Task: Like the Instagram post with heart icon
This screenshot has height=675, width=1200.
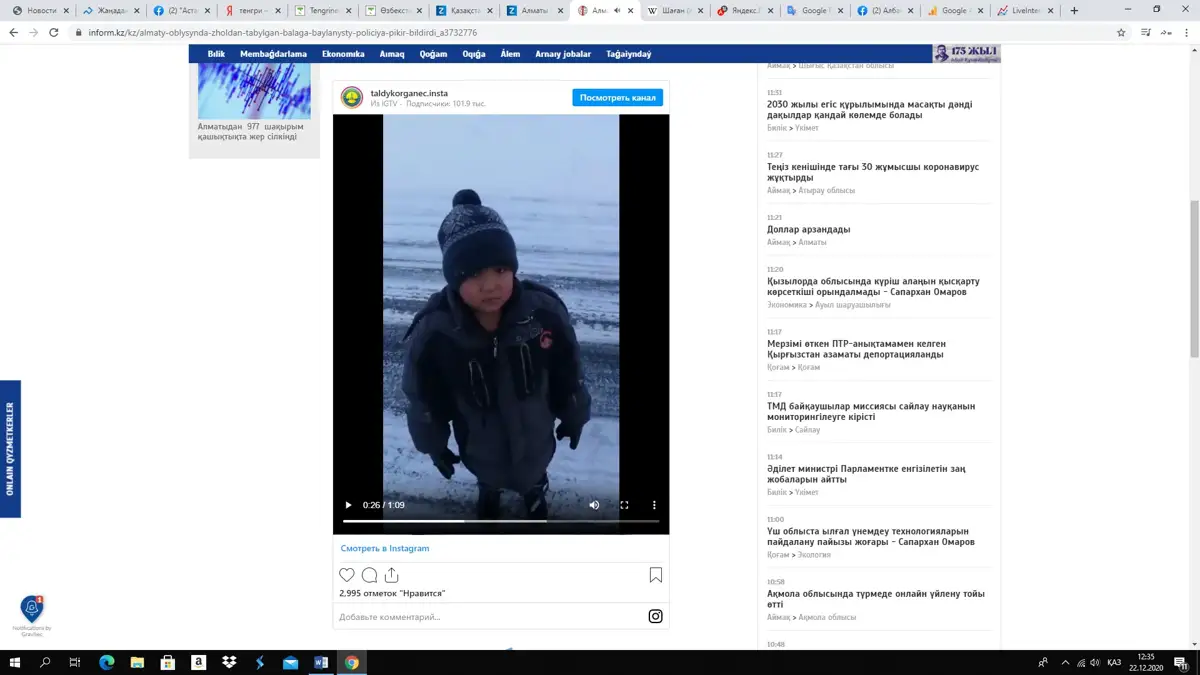Action: point(347,575)
